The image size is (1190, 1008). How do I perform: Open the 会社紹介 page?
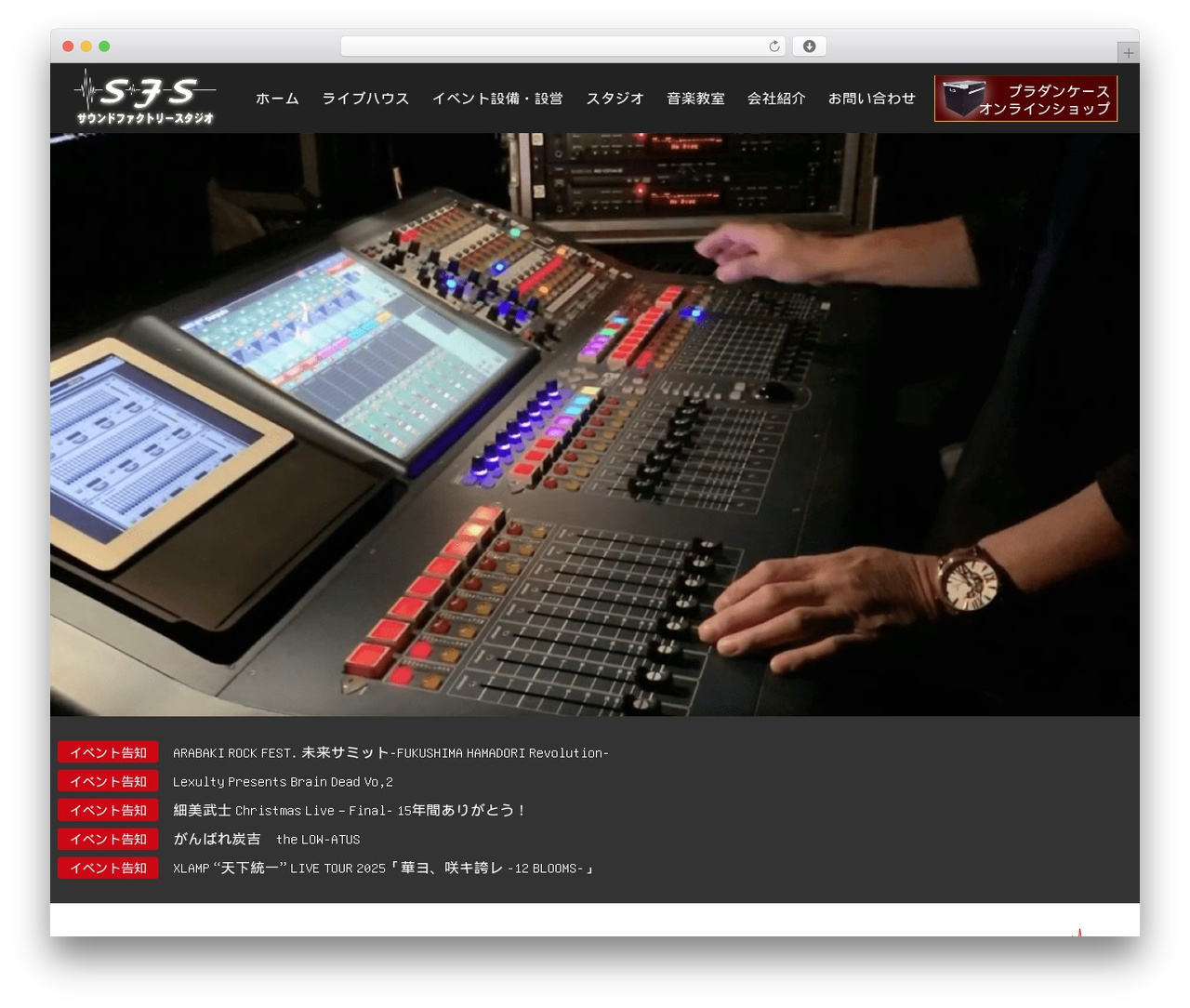click(776, 99)
